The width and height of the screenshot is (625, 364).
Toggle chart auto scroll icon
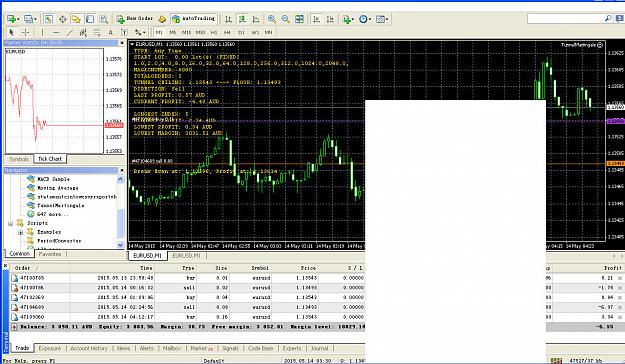316,19
